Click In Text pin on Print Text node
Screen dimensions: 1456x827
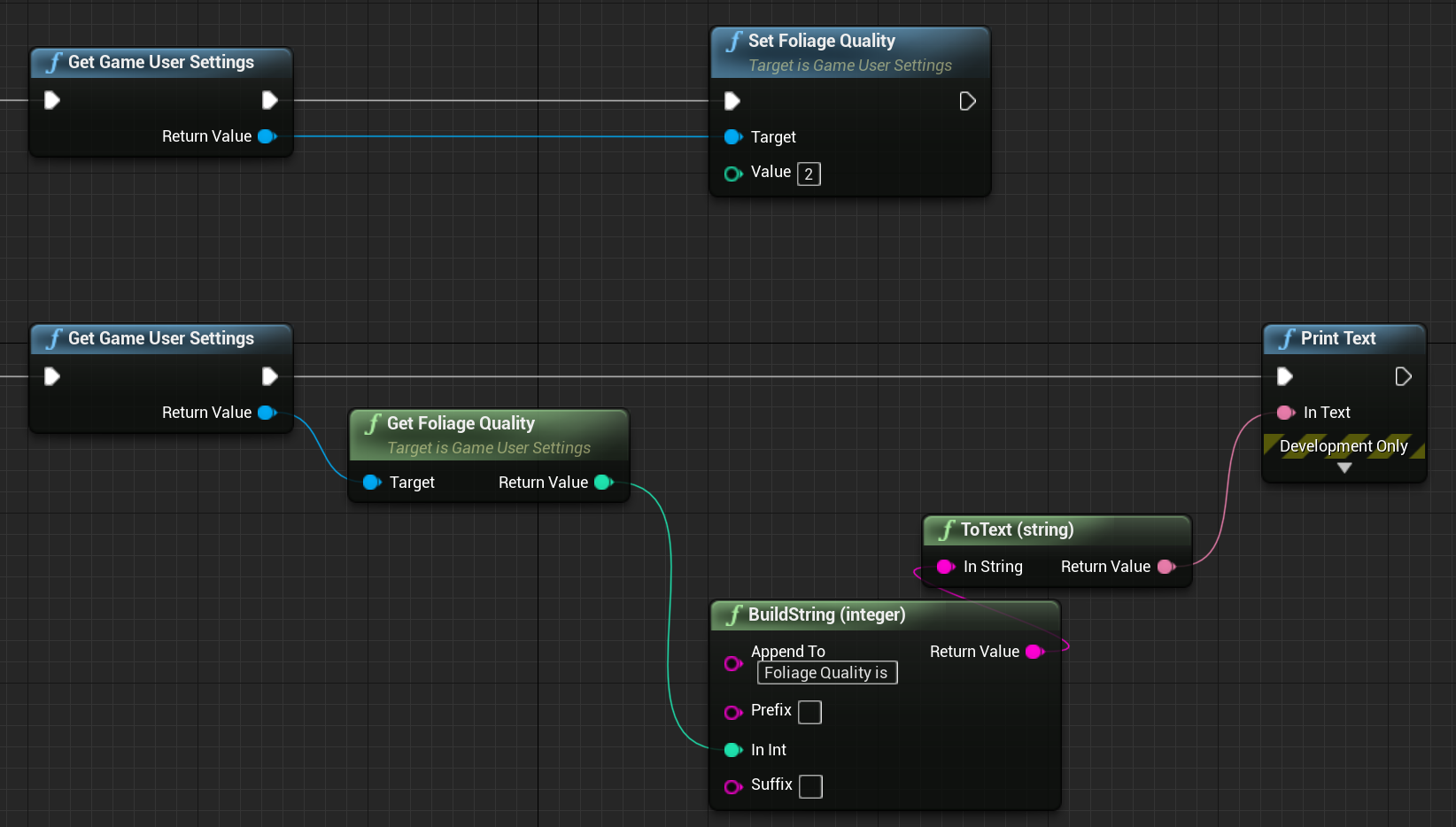tap(1286, 413)
